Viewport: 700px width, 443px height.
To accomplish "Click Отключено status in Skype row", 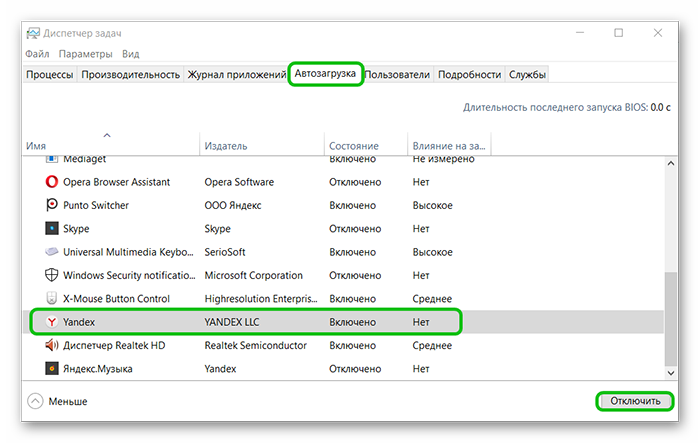I will [355, 229].
